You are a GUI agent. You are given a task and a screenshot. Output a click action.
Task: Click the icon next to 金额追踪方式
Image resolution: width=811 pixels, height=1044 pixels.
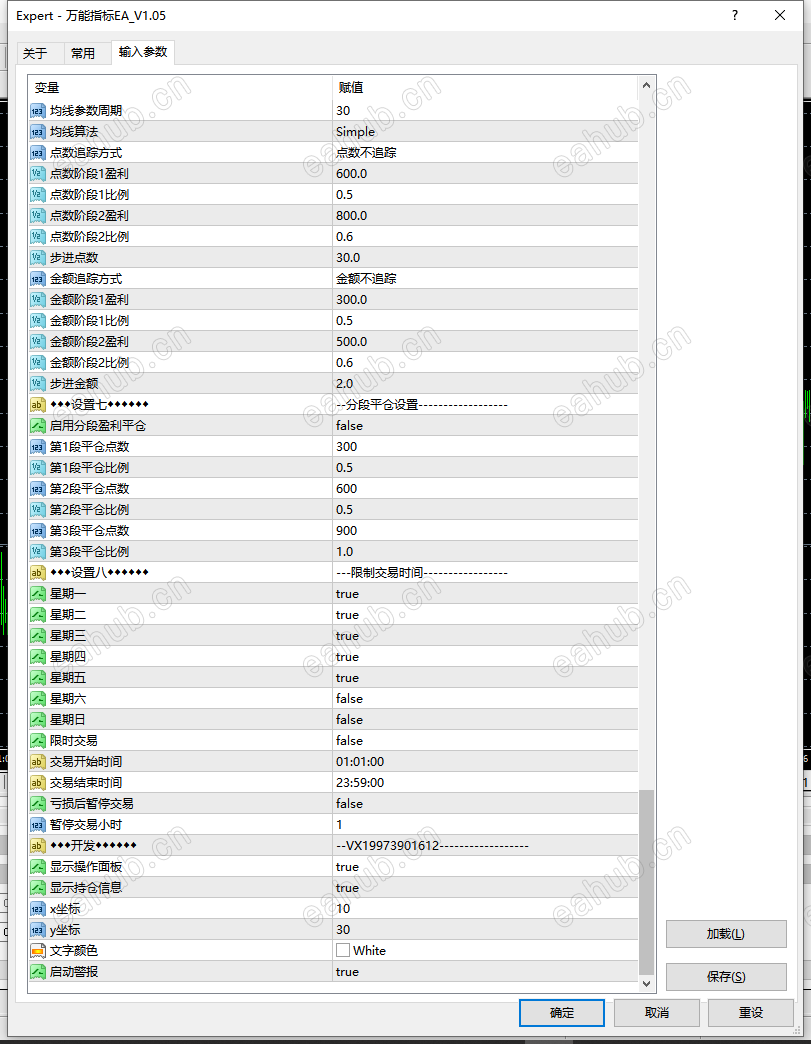(x=38, y=279)
